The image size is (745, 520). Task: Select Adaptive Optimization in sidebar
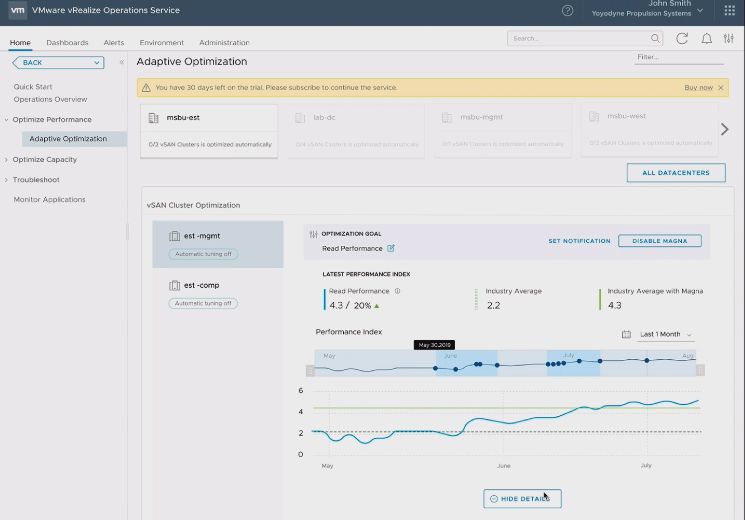(x=74, y=139)
